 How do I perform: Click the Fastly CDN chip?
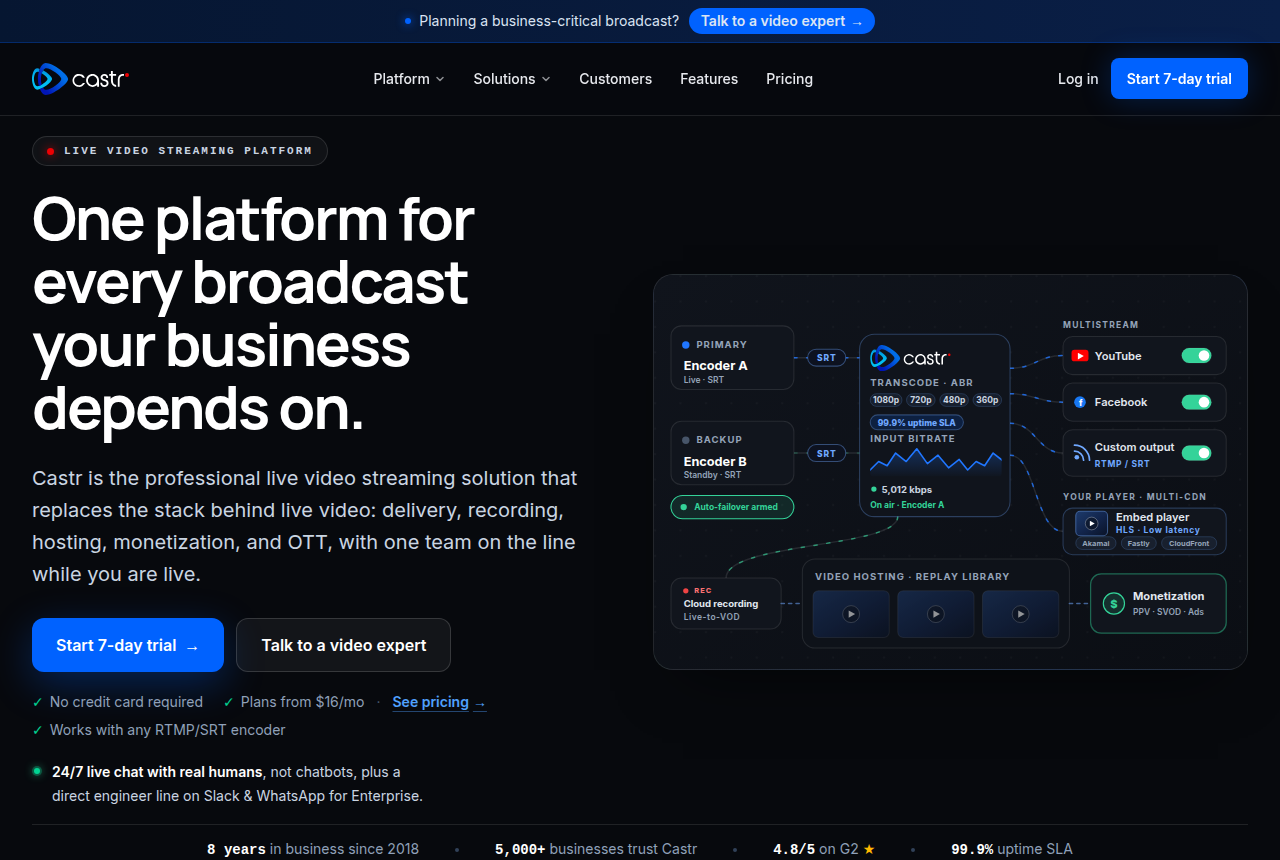1138,543
